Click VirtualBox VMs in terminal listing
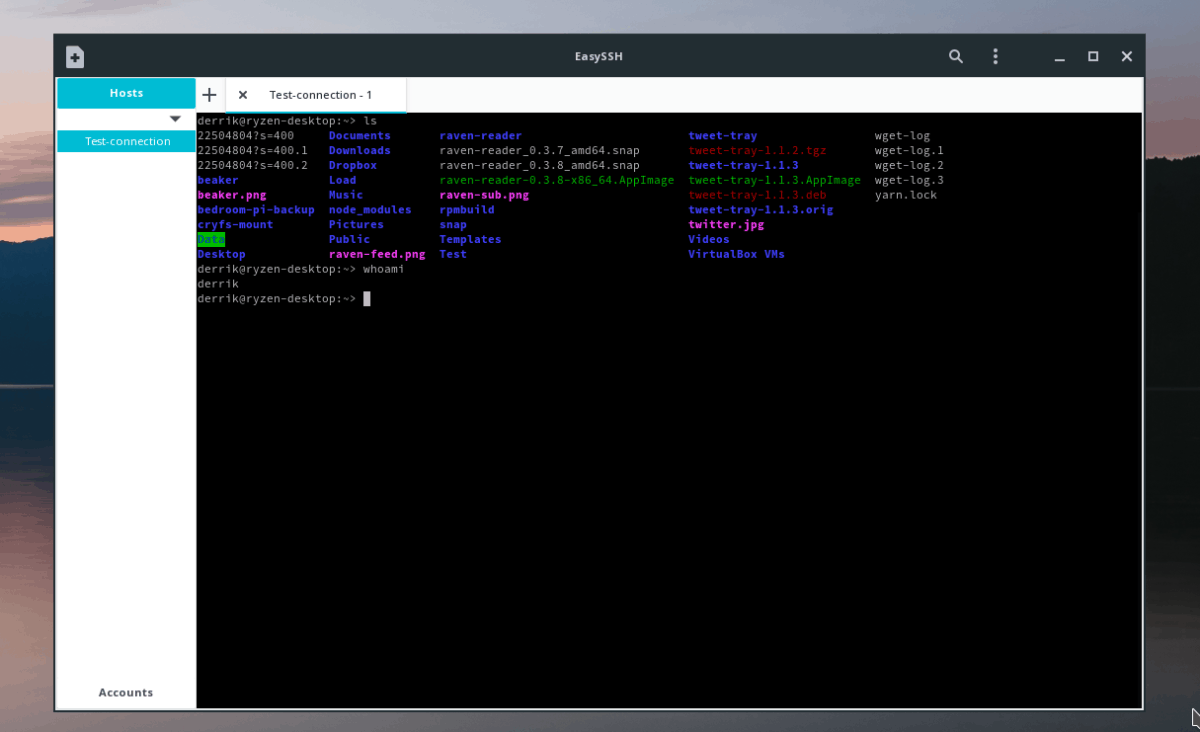 coord(736,254)
